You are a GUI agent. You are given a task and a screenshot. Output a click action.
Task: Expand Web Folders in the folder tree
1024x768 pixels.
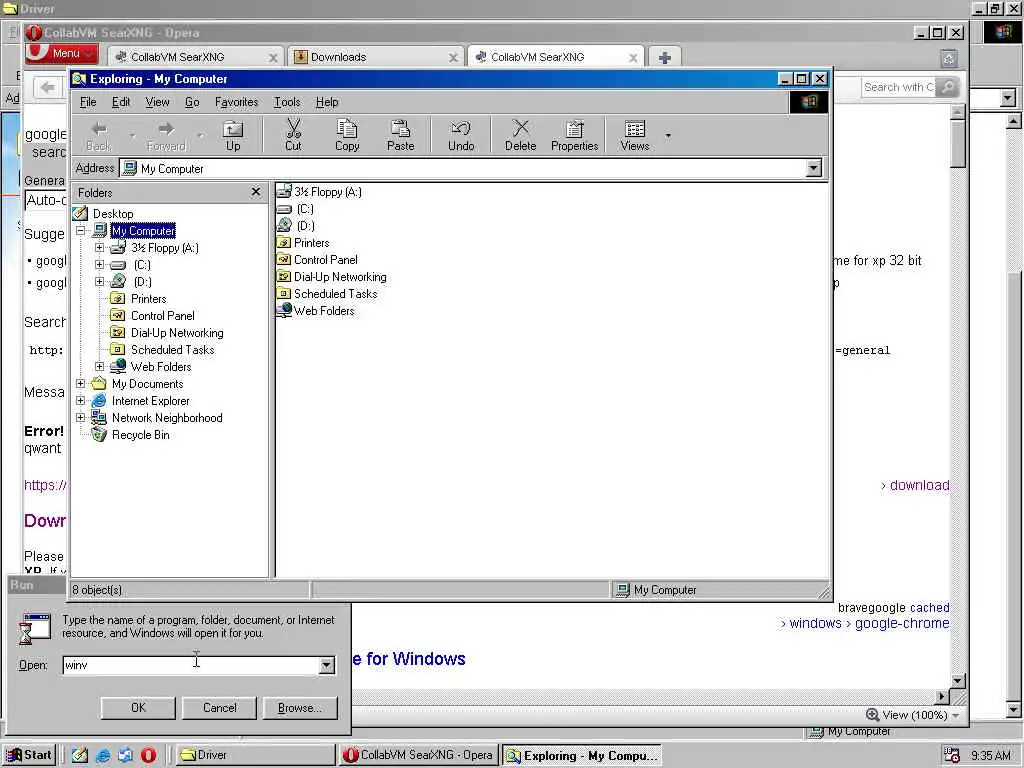click(x=99, y=366)
